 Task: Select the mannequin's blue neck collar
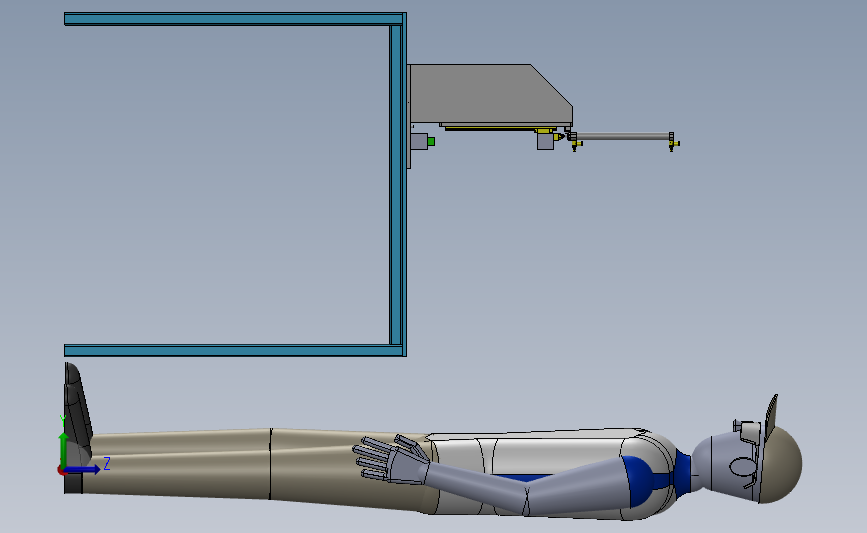(x=682, y=473)
